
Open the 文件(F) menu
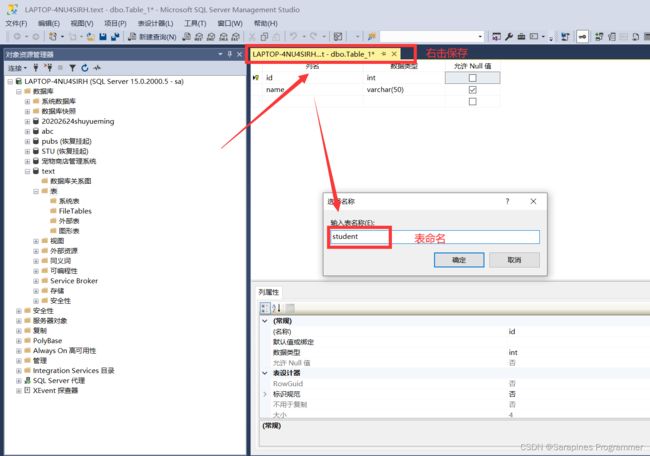16,23
